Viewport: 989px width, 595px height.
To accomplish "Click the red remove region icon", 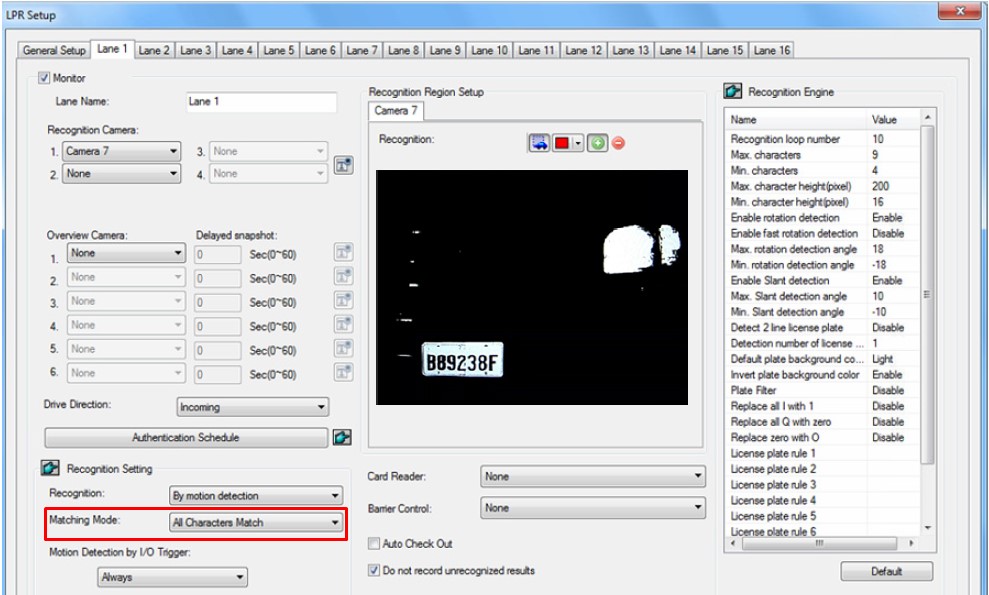I will (x=618, y=143).
